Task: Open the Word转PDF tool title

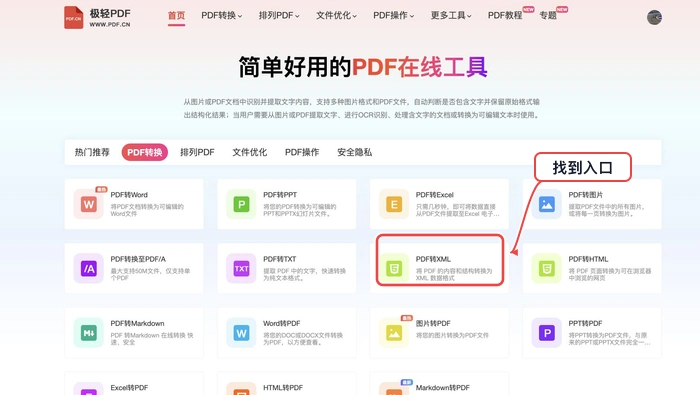Action: tap(281, 323)
